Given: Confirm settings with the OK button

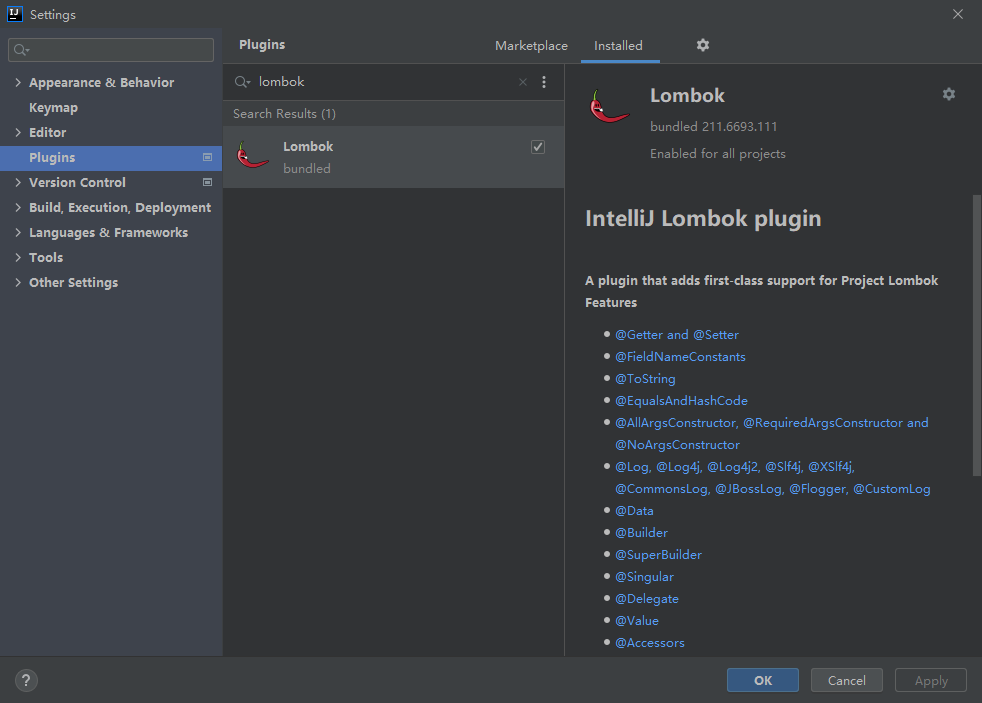Looking at the screenshot, I should (762, 680).
